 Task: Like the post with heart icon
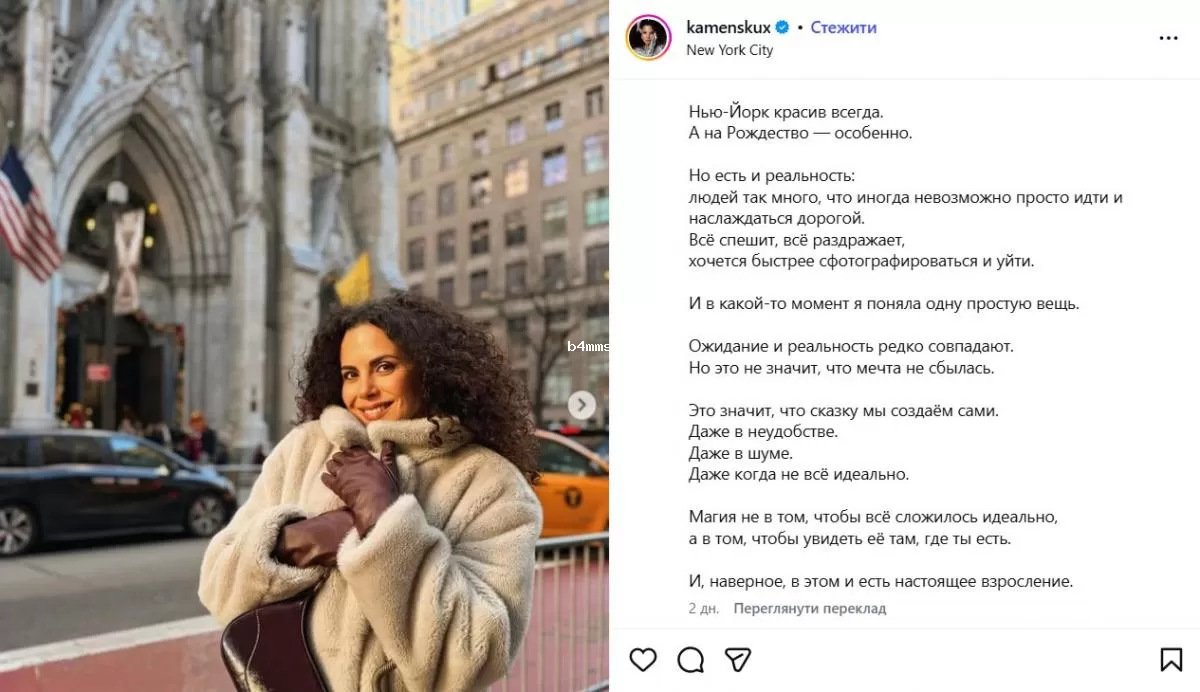643,659
